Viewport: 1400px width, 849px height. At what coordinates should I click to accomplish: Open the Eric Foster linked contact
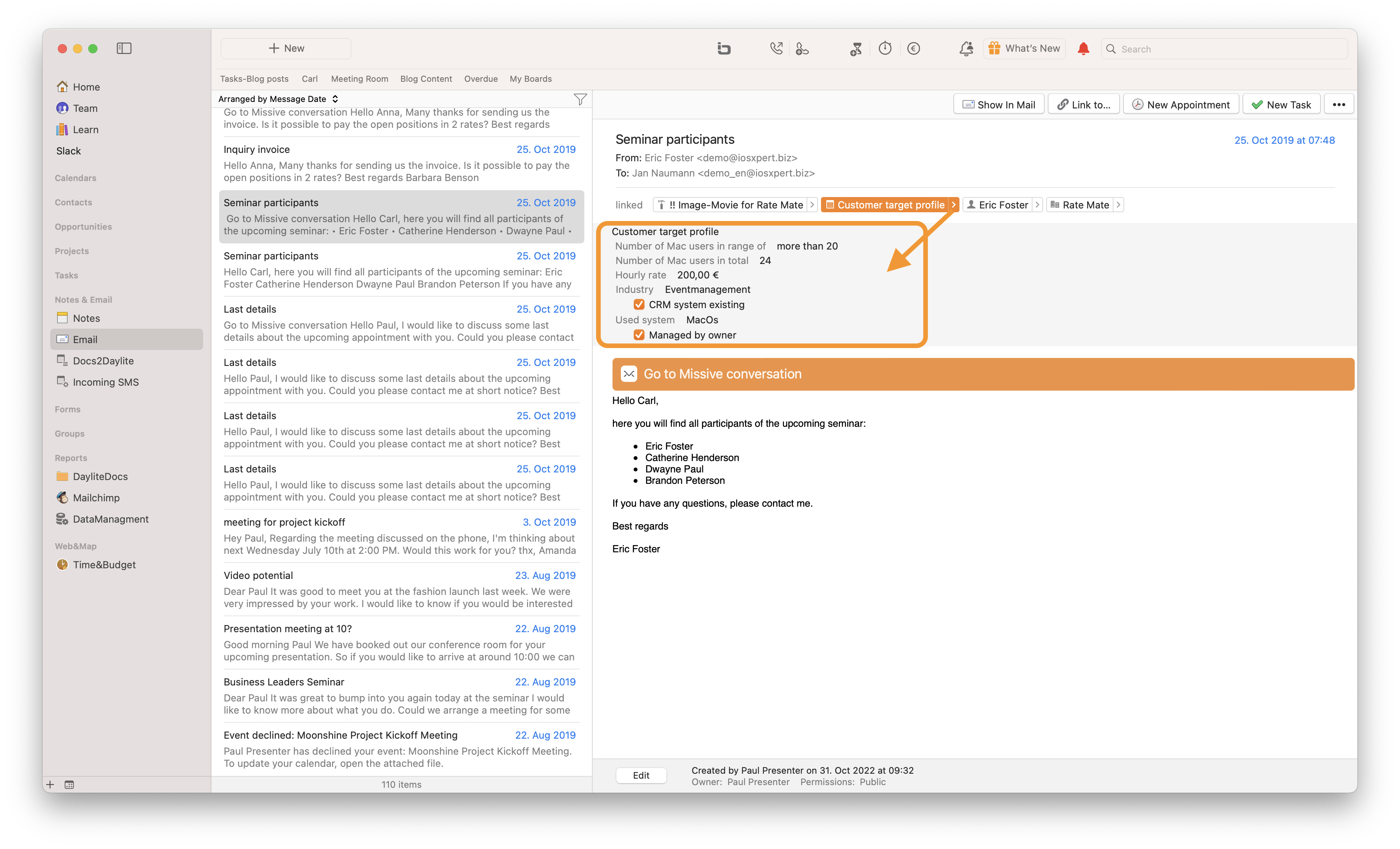[997, 205]
